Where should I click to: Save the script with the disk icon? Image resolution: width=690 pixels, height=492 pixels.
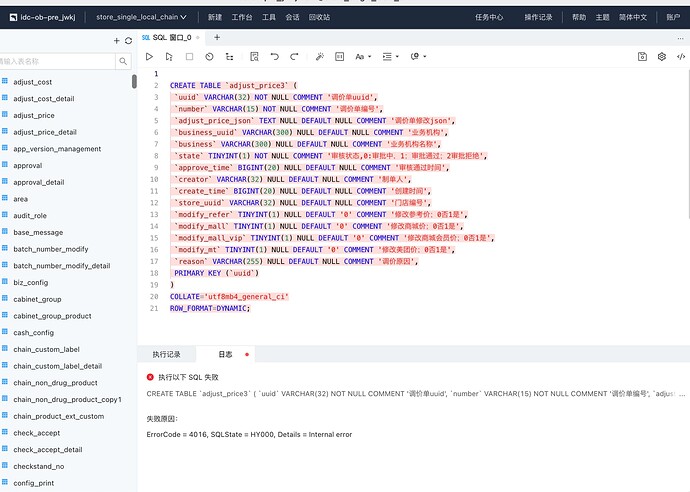(x=642, y=56)
